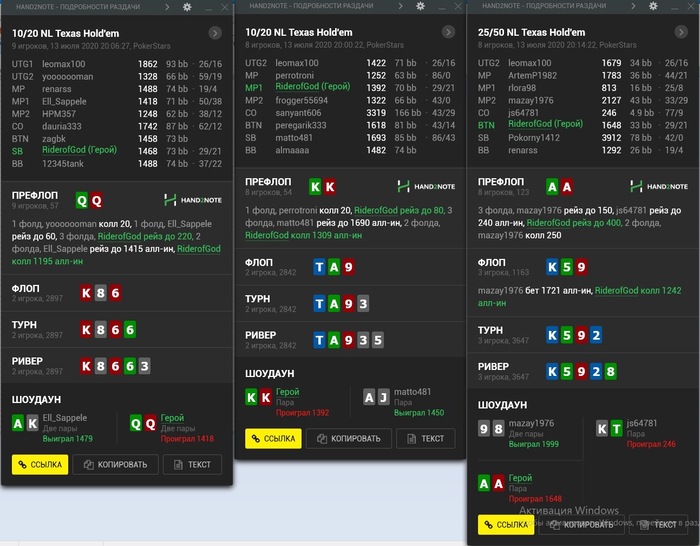Image resolution: width=700 pixels, height=546 pixels.
Task: Click title bar arrow in right window
Action: click(633, 6)
